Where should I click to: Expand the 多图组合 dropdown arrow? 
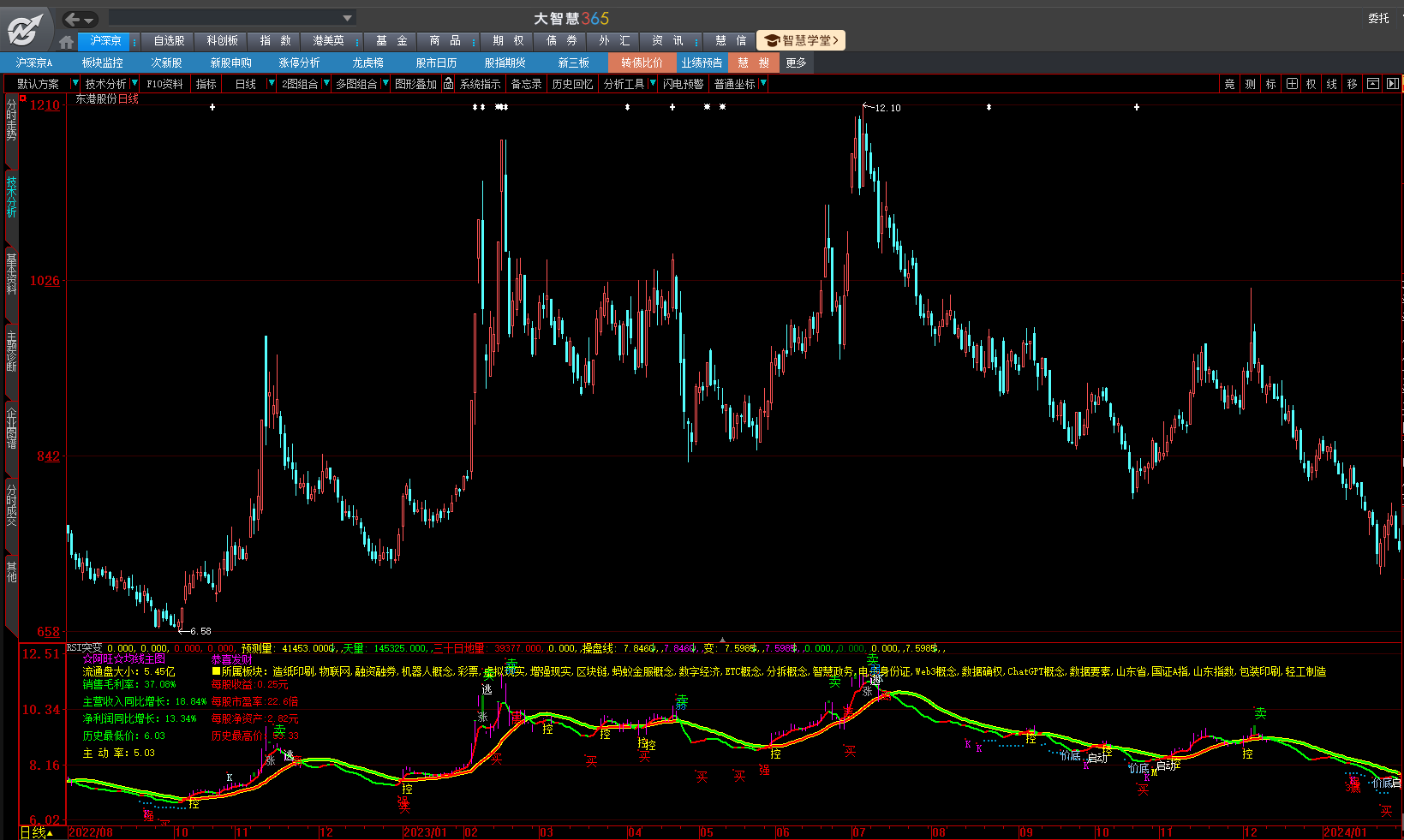coord(385,84)
